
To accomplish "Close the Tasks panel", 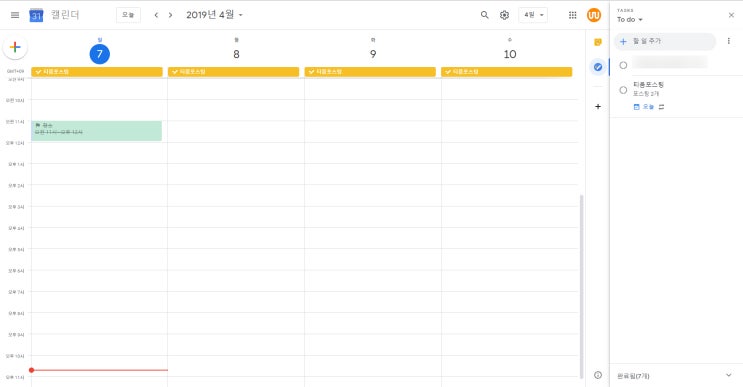I will pos(731,15).
